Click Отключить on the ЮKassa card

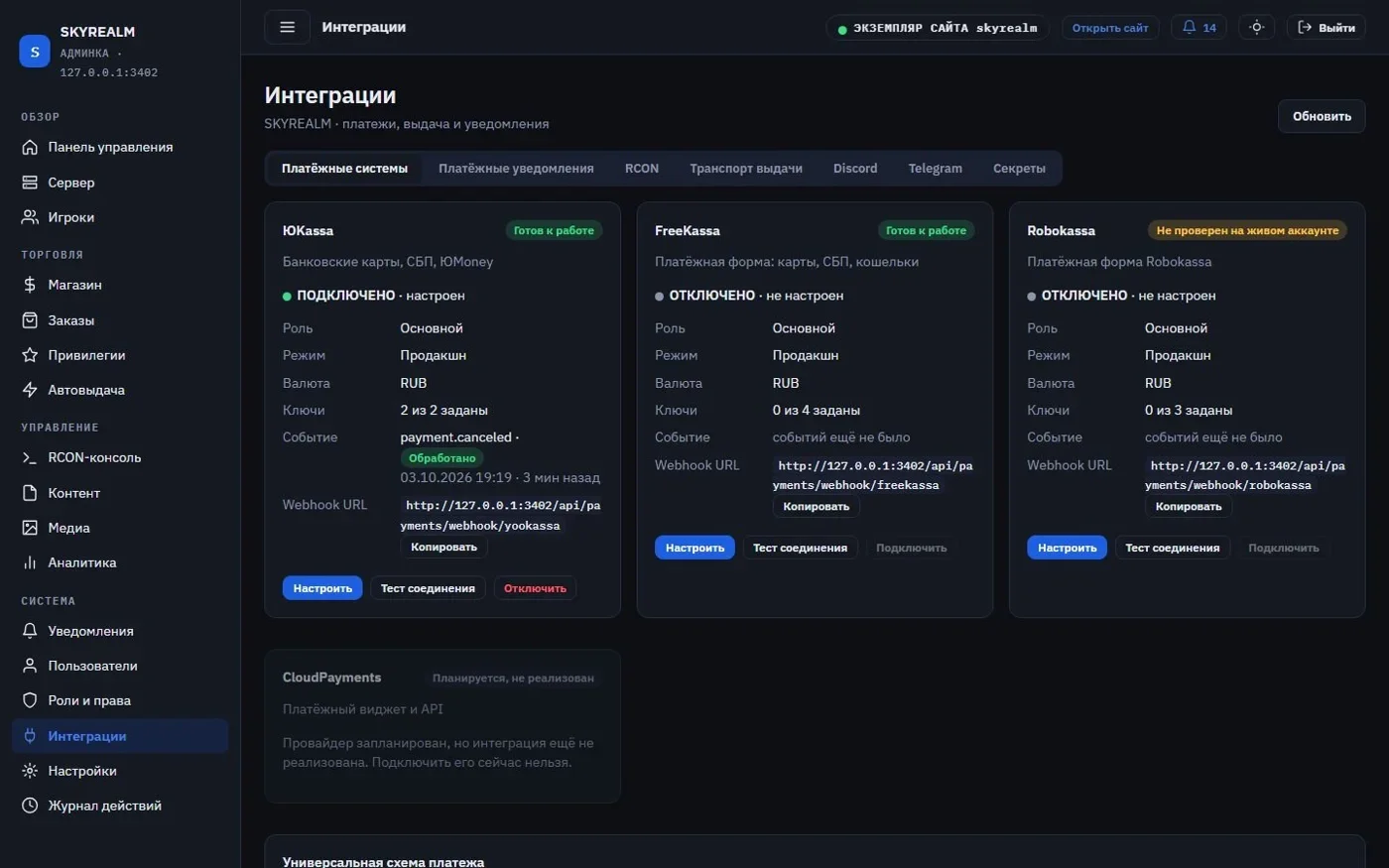[x=535, y=588]
